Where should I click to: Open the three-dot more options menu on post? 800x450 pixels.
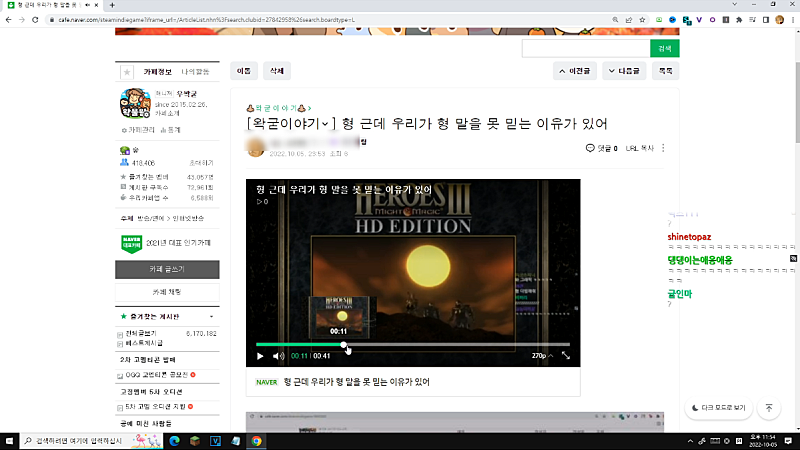(x=663, y=148)
